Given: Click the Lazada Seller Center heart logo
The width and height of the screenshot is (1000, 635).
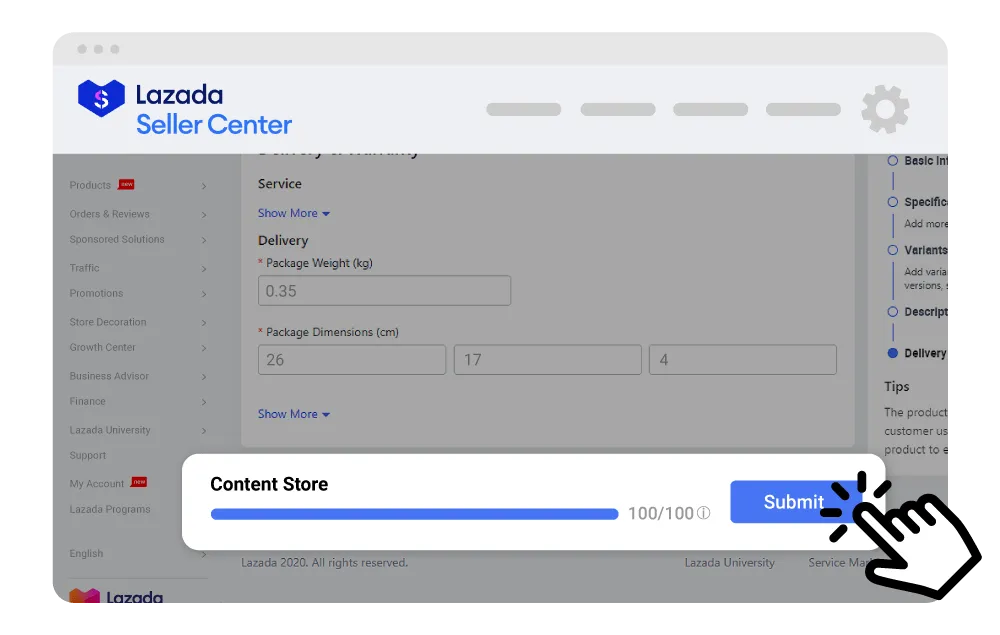Looking at the screenshot, I should tap(101, 98).
